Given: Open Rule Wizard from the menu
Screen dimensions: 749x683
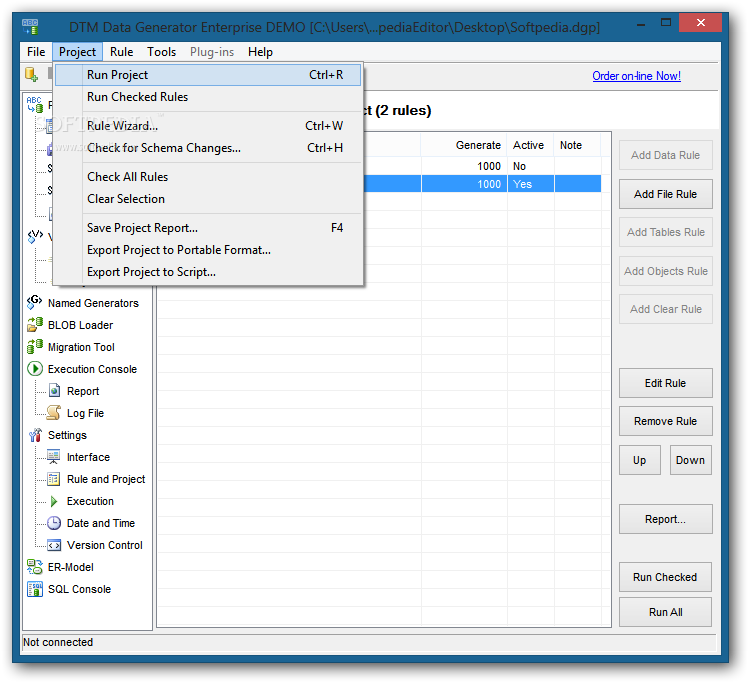Looking at the screenshot, I should click(x=208, y=126).
